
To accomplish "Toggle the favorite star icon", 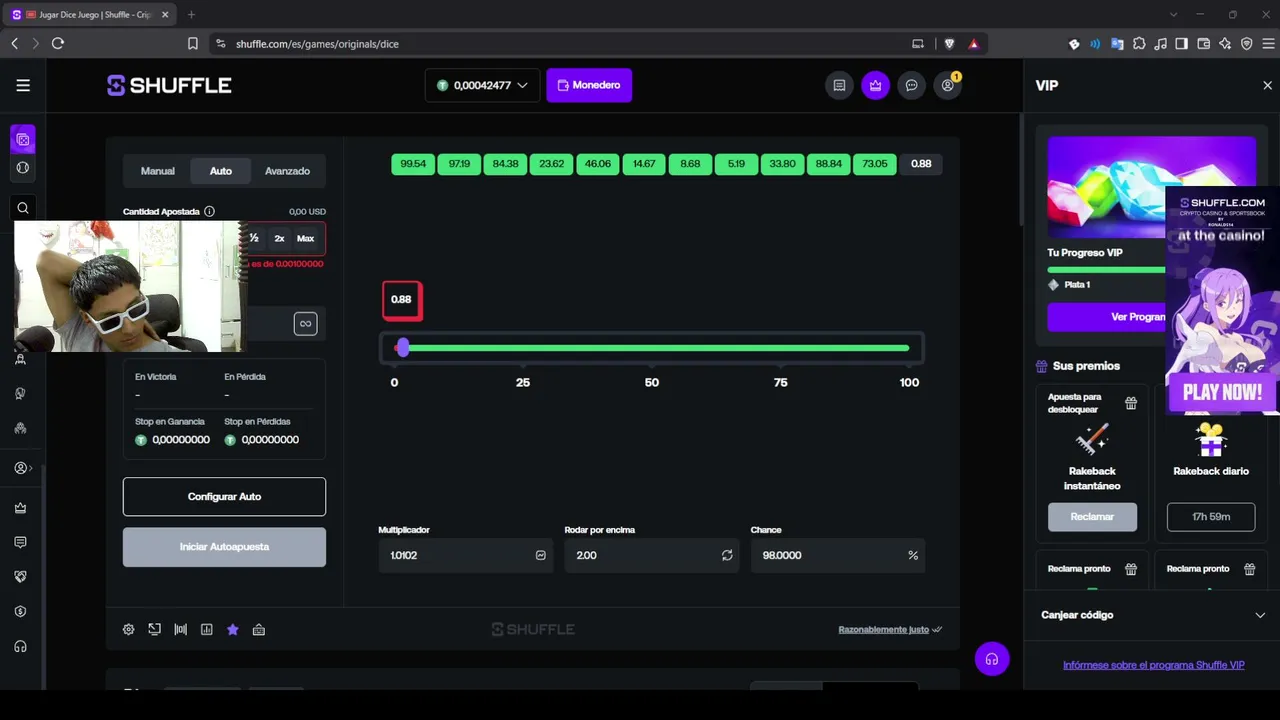I will coord(233,630).
